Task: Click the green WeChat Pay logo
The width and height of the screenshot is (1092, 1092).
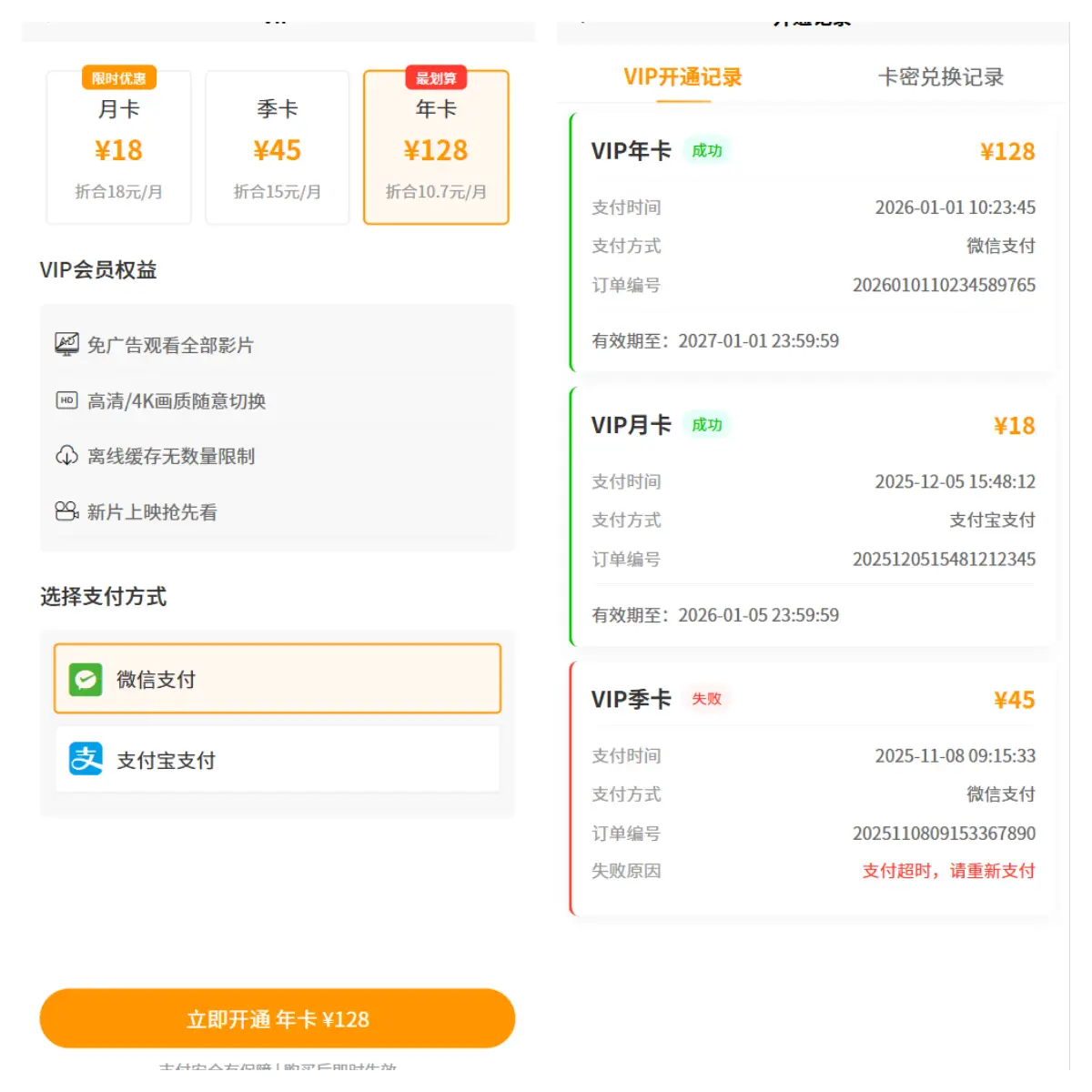Action: click(86, 679)
